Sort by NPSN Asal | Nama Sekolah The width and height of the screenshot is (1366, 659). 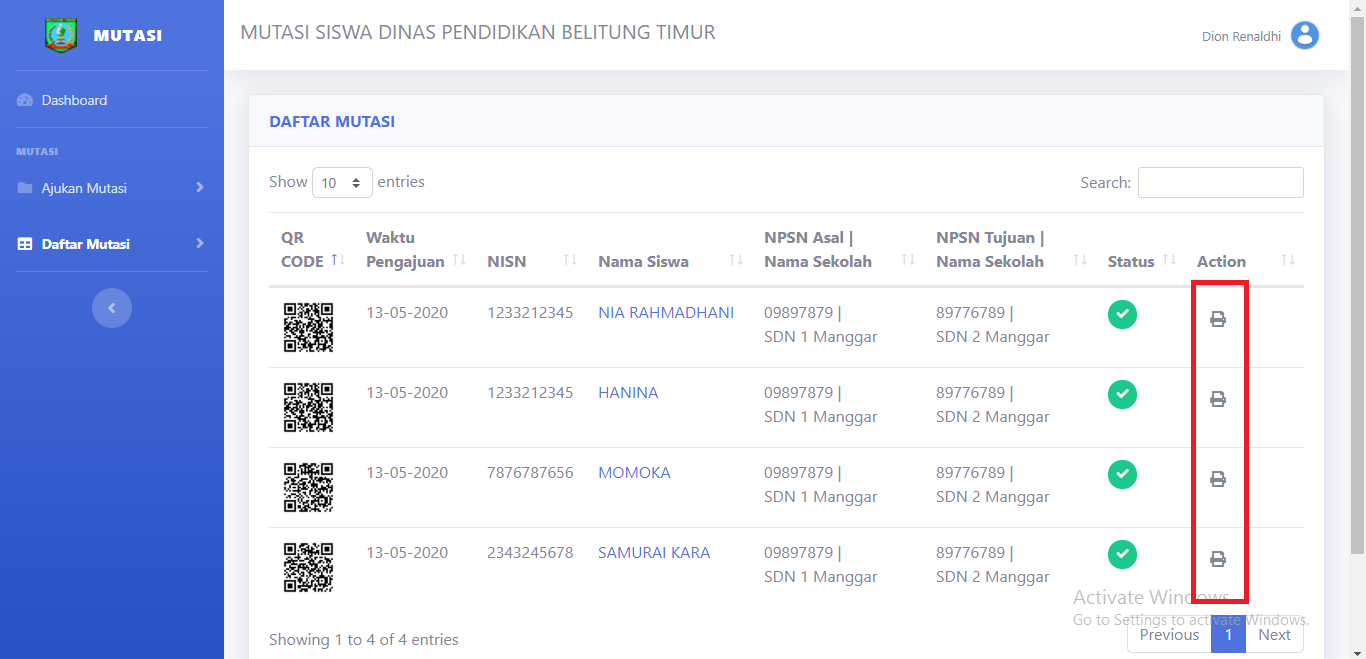point(838,250)
